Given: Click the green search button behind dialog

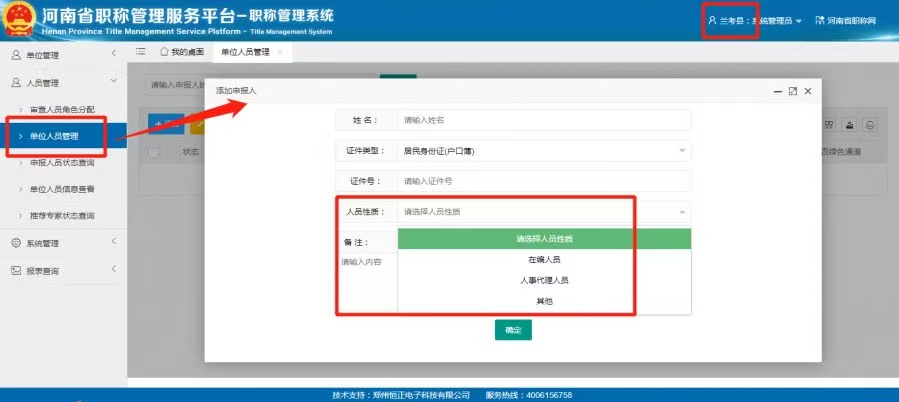Looking at the screenshot, I should point(398,76).
